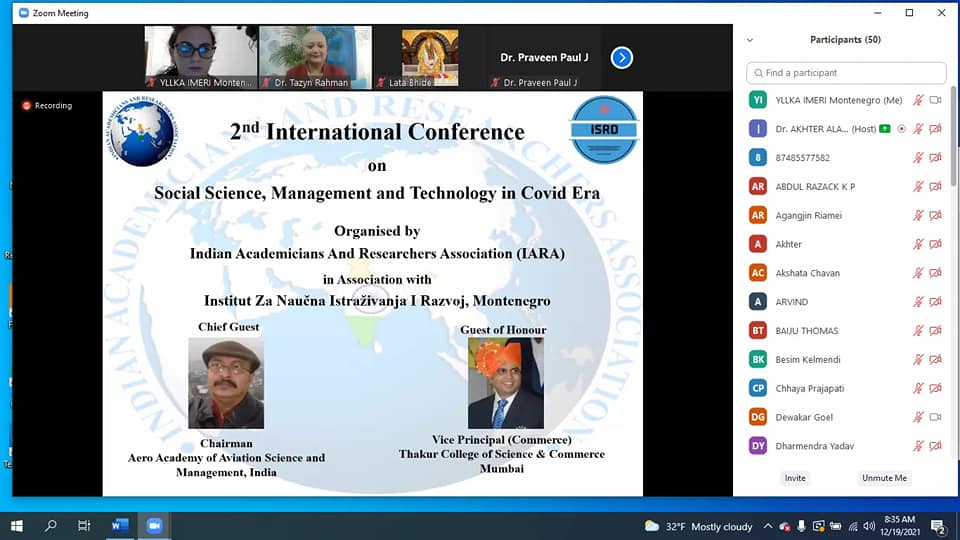
Task: Select participant name Chhaya Prajapati
Action: (809, 388)
